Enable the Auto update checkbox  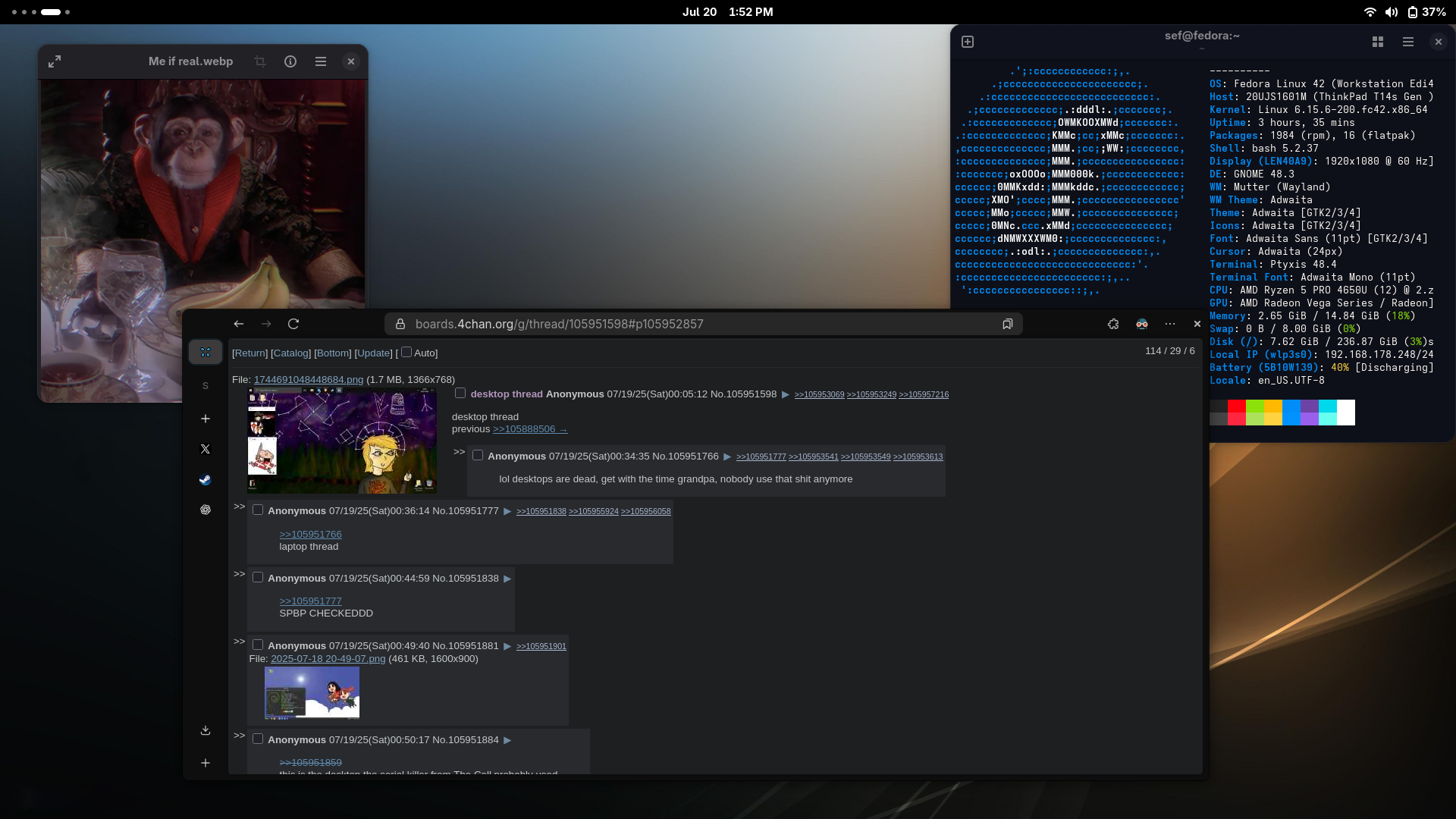[x=406, y=352]
